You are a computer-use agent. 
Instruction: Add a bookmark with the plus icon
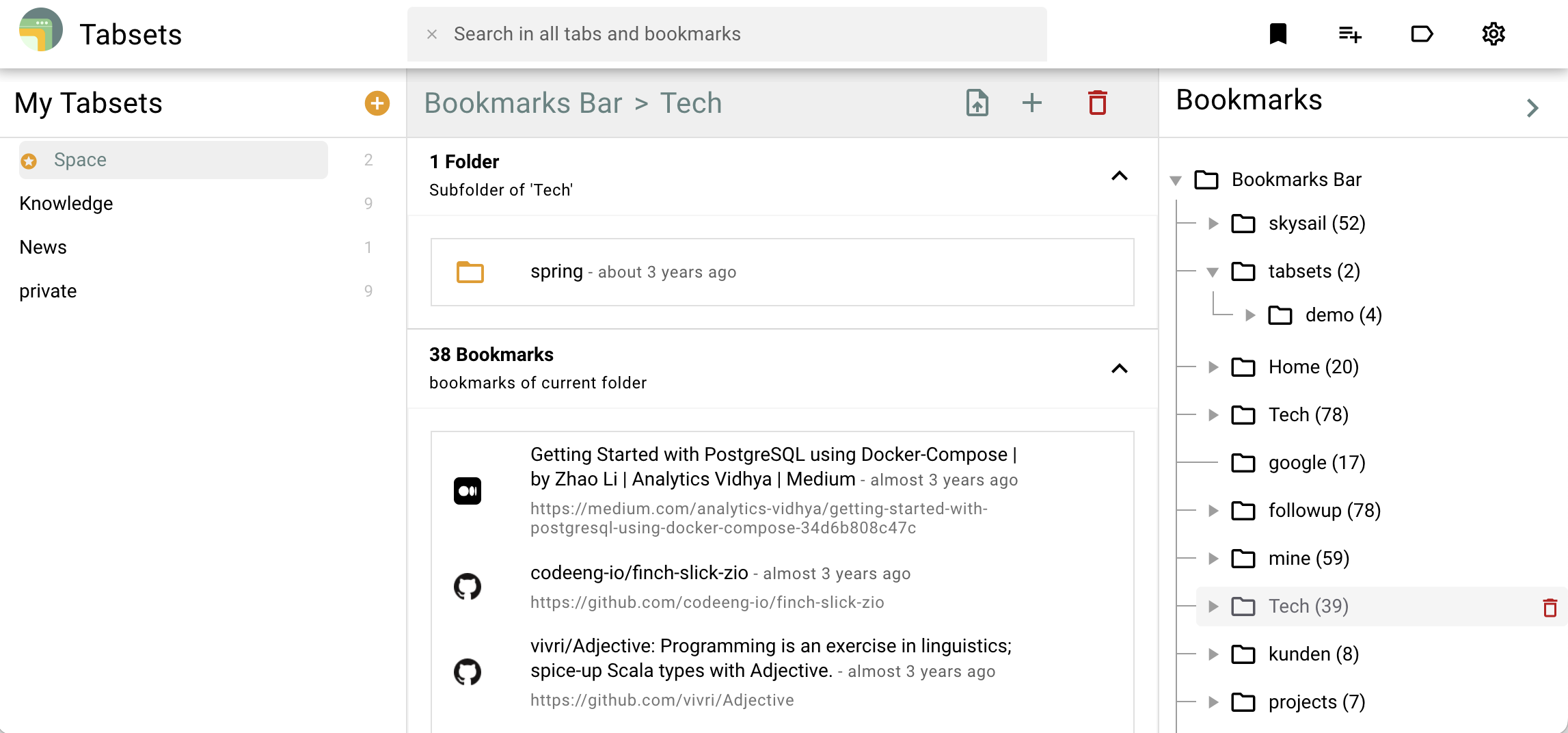[1032, 103]
